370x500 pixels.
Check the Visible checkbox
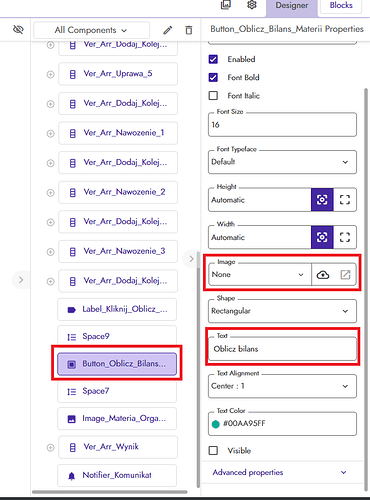pyautogui.click(x=213, y=451)
